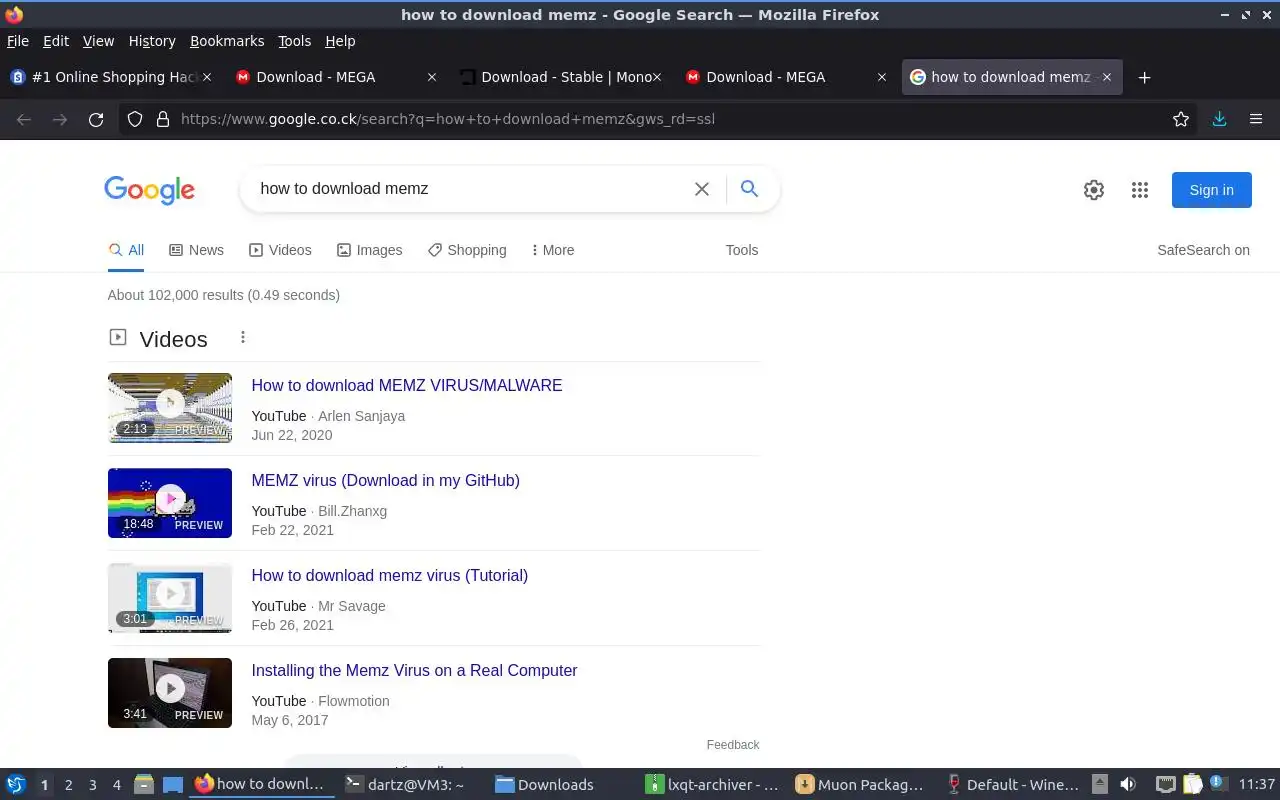Bookmark this page with the star icon

1181,119
